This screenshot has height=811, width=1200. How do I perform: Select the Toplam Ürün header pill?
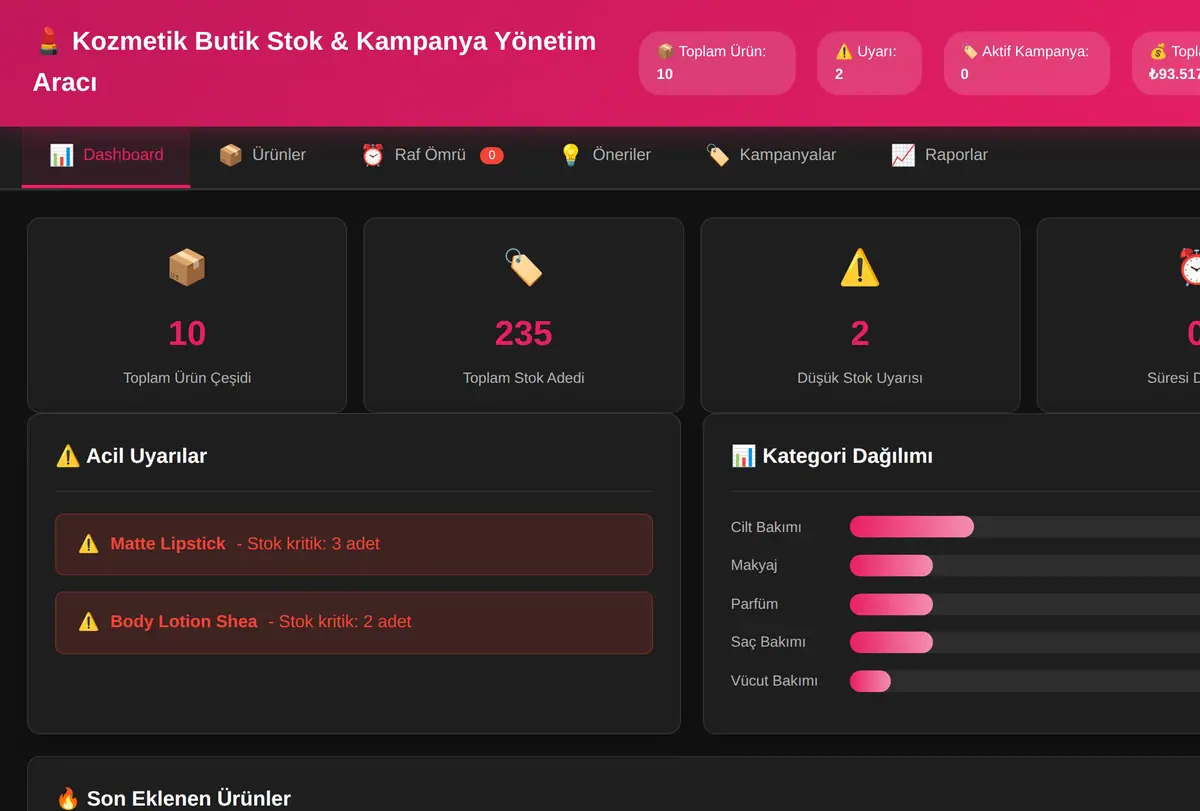tap(717, 63)
